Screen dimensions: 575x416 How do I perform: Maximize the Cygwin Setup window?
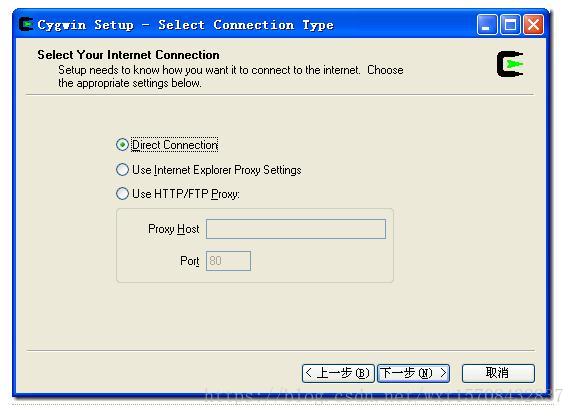pos(510,25)
